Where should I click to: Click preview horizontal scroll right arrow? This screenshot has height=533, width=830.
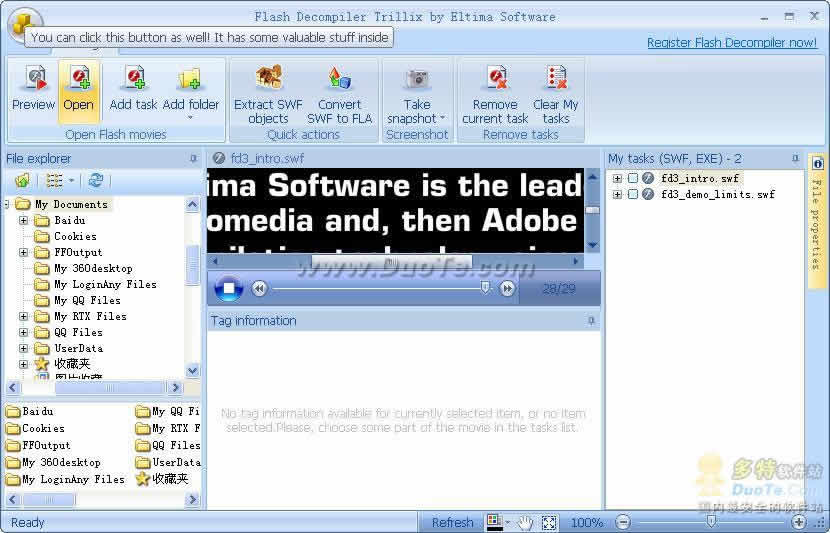pyautogui.click(x=576, y=261)
